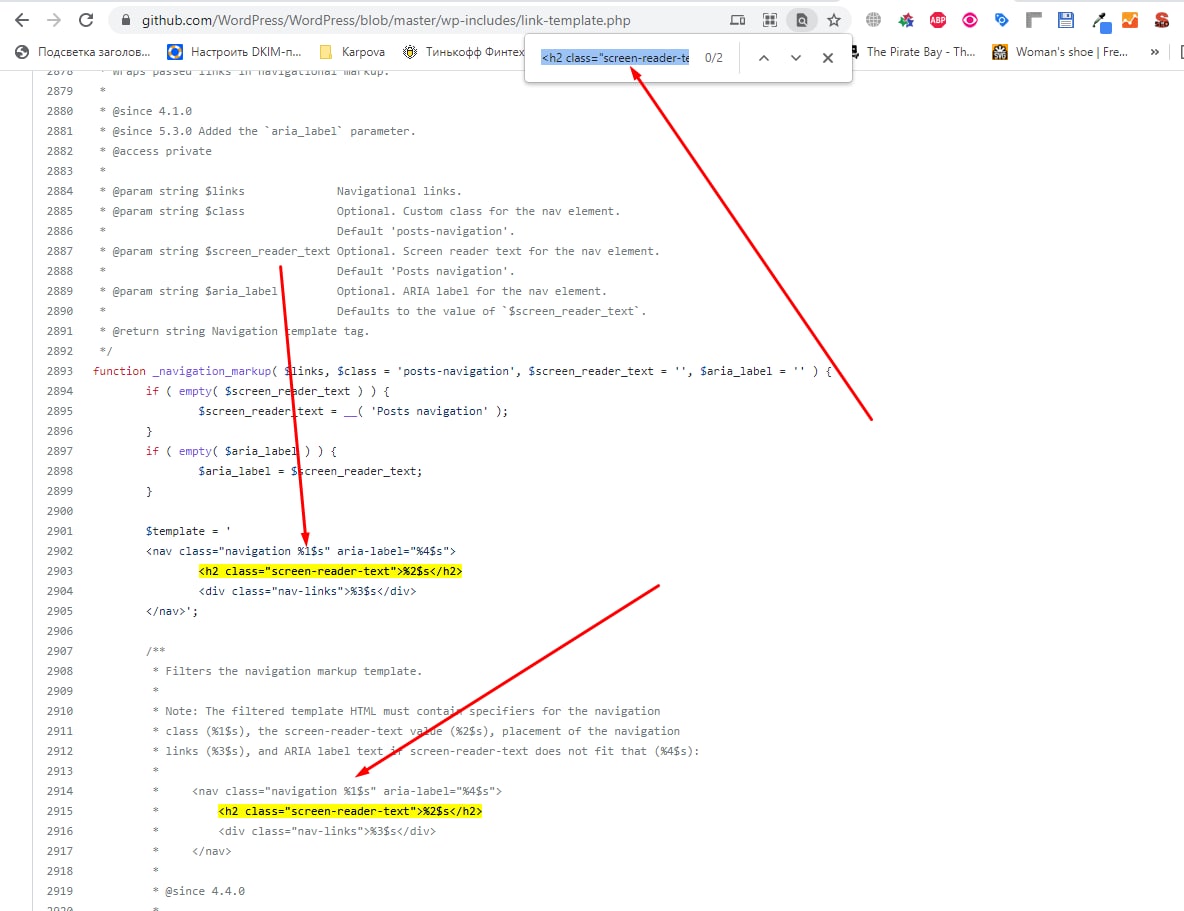Image resolution: width=1184 pixels, height=911 pixels.
Task: Go back to the previous page
Action: click(x=22, y=20)
